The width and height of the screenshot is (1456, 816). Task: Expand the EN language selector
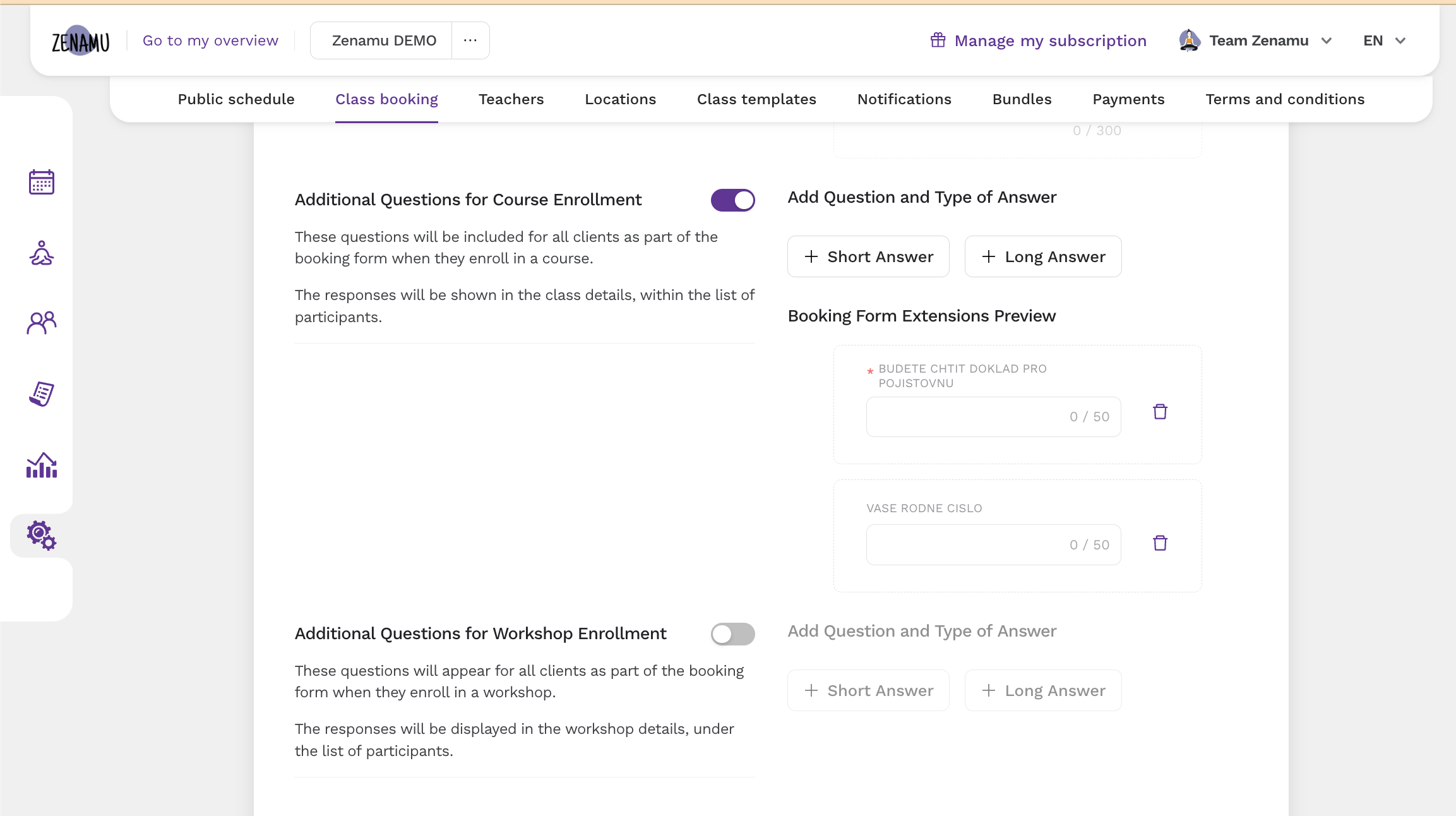coord(1385,40)
